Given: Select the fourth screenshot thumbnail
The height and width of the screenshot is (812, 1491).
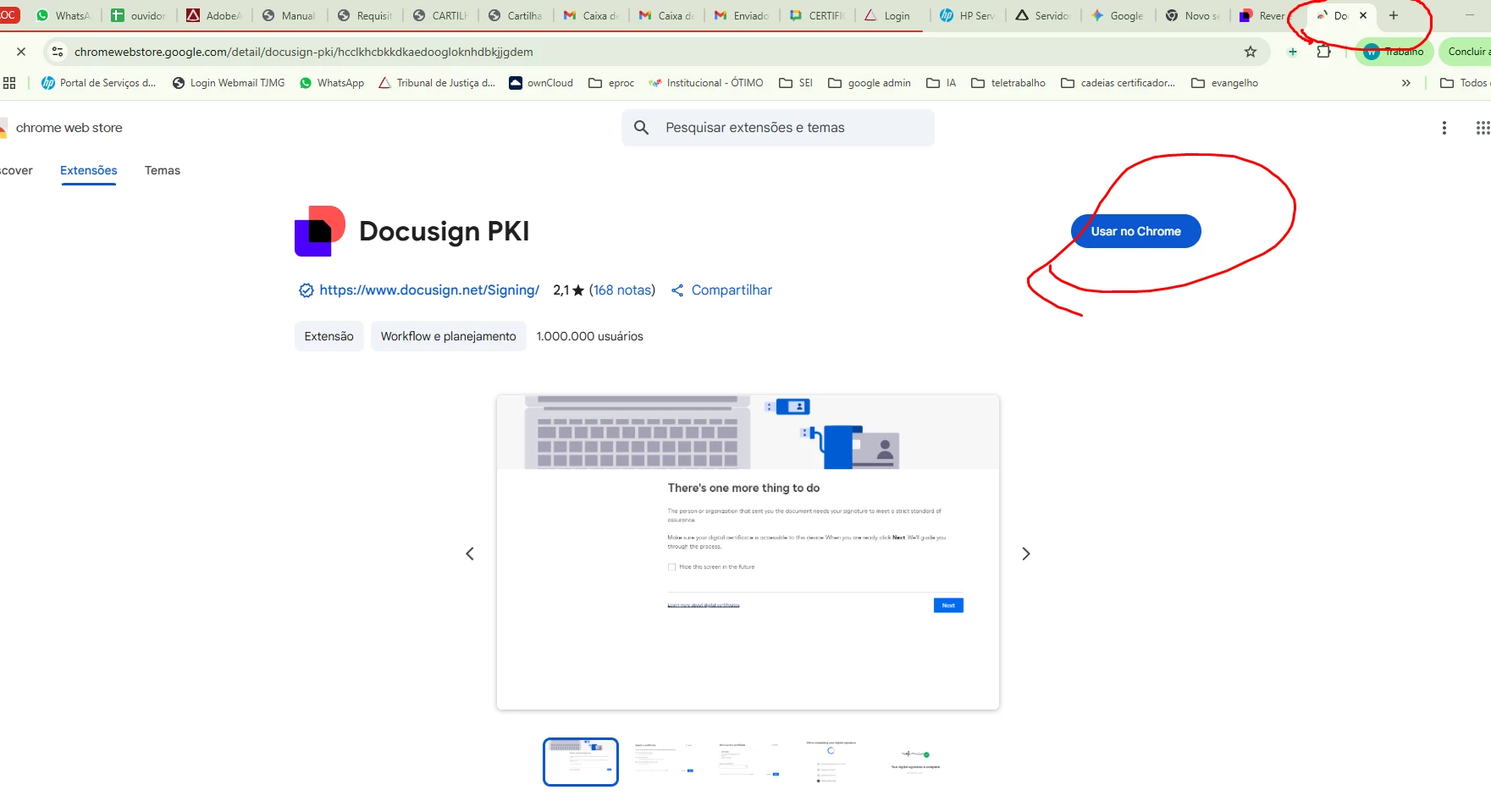Looking at the screenshot, I should point(831,762).
